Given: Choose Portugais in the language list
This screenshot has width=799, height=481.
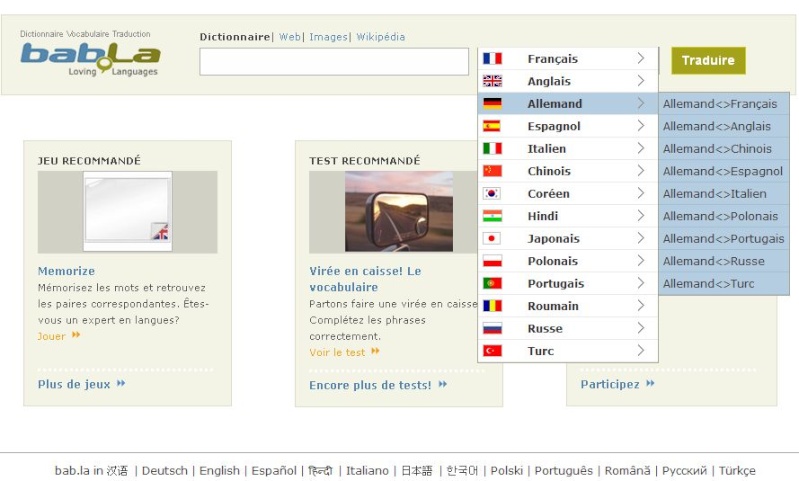Looking at the screenshot, I should point(568,283).
